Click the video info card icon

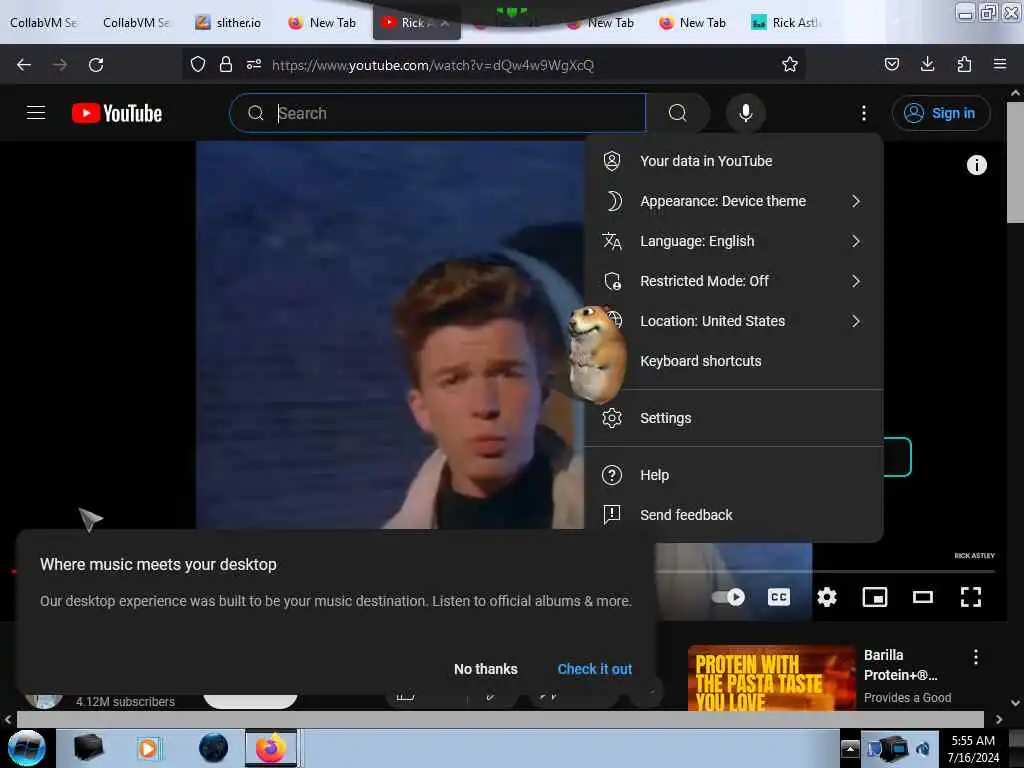coord(976,165)
